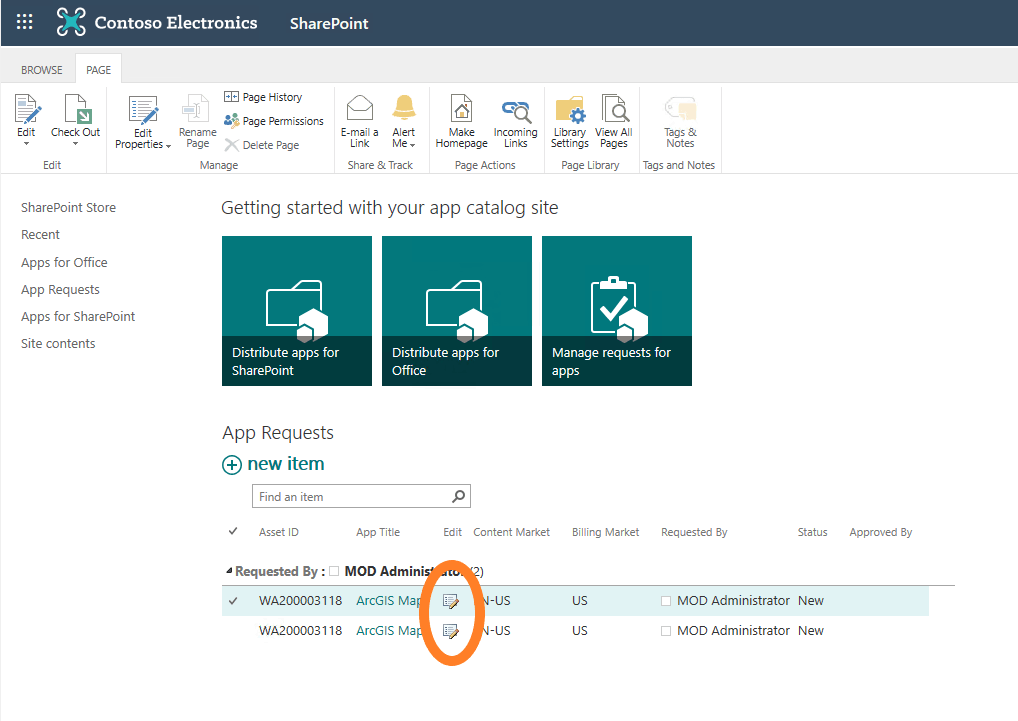Toggle the checkmark on the first WA200003118 row
The height and width of the screenshot is (721, 1018).
click(x=234, y=601)
